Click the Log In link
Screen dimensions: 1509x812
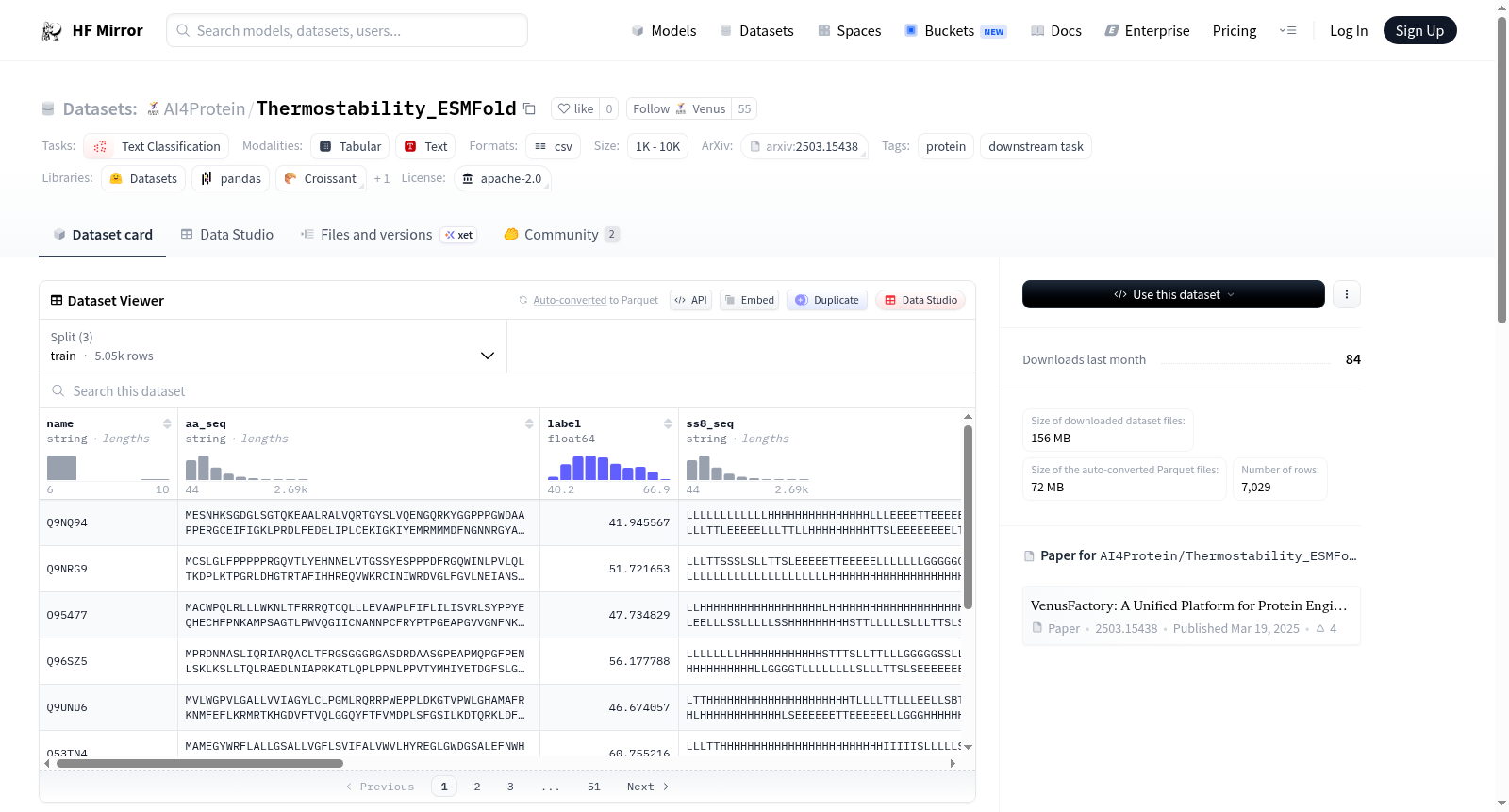(x=1349, y=31)
